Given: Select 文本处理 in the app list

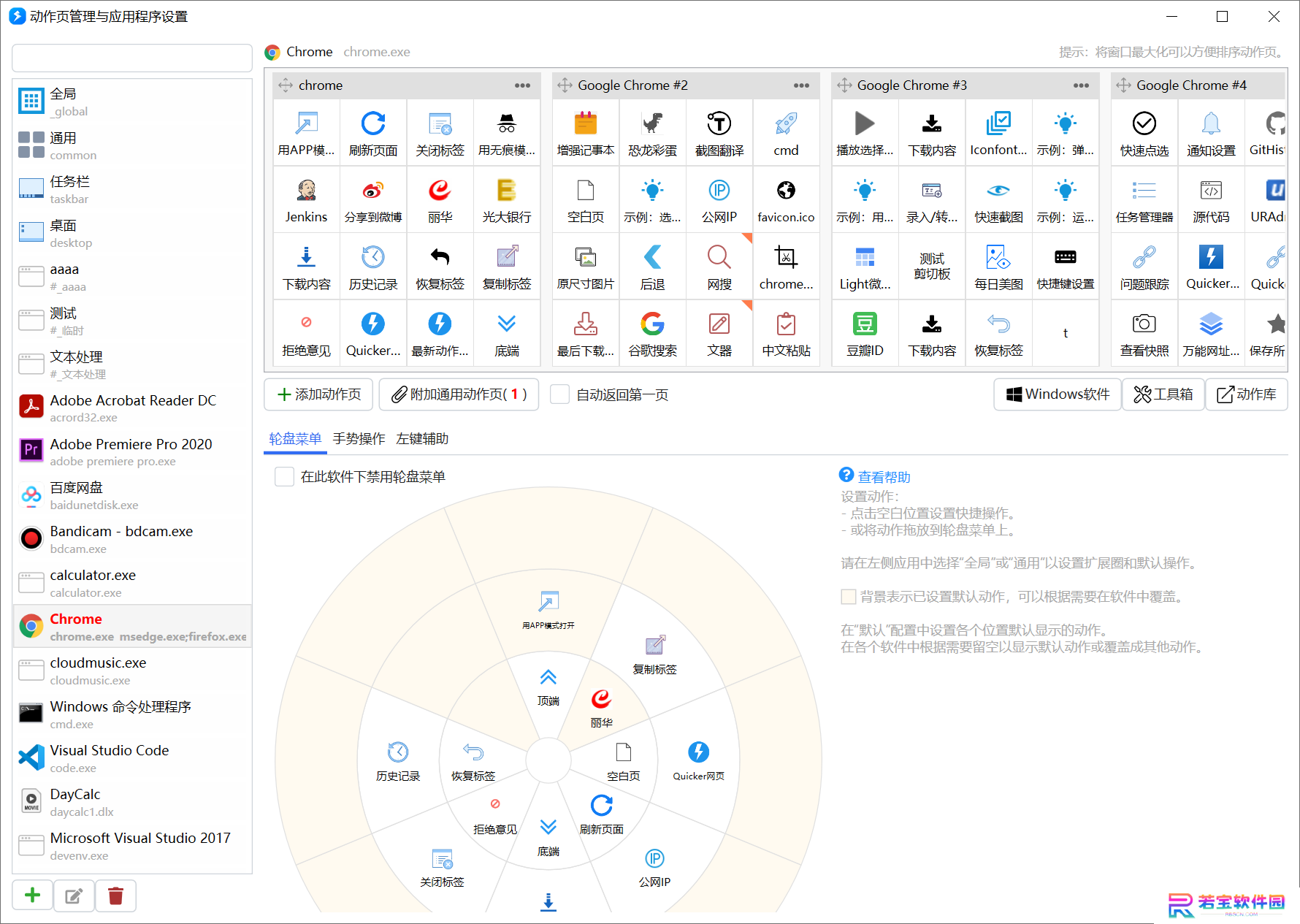Looking at the screenshot, I should click(x=132, y=364).
